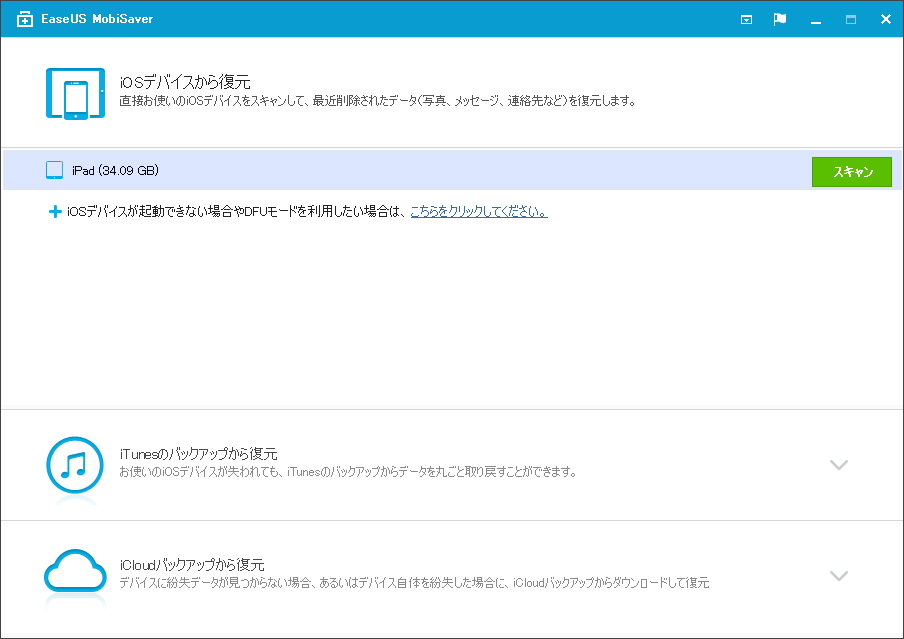Click the EaseUS MobiSaver logo icon

coord(25,19)
